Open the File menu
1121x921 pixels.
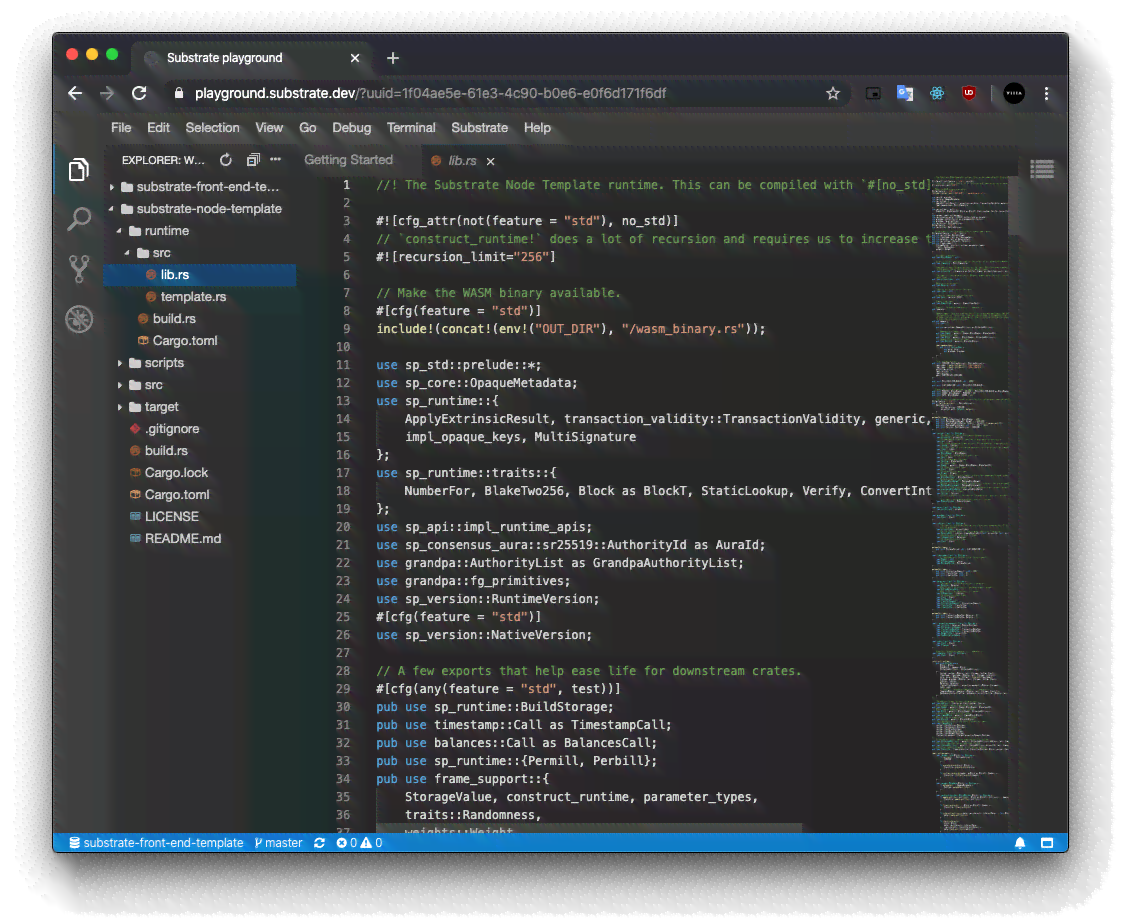pos(121,128)
